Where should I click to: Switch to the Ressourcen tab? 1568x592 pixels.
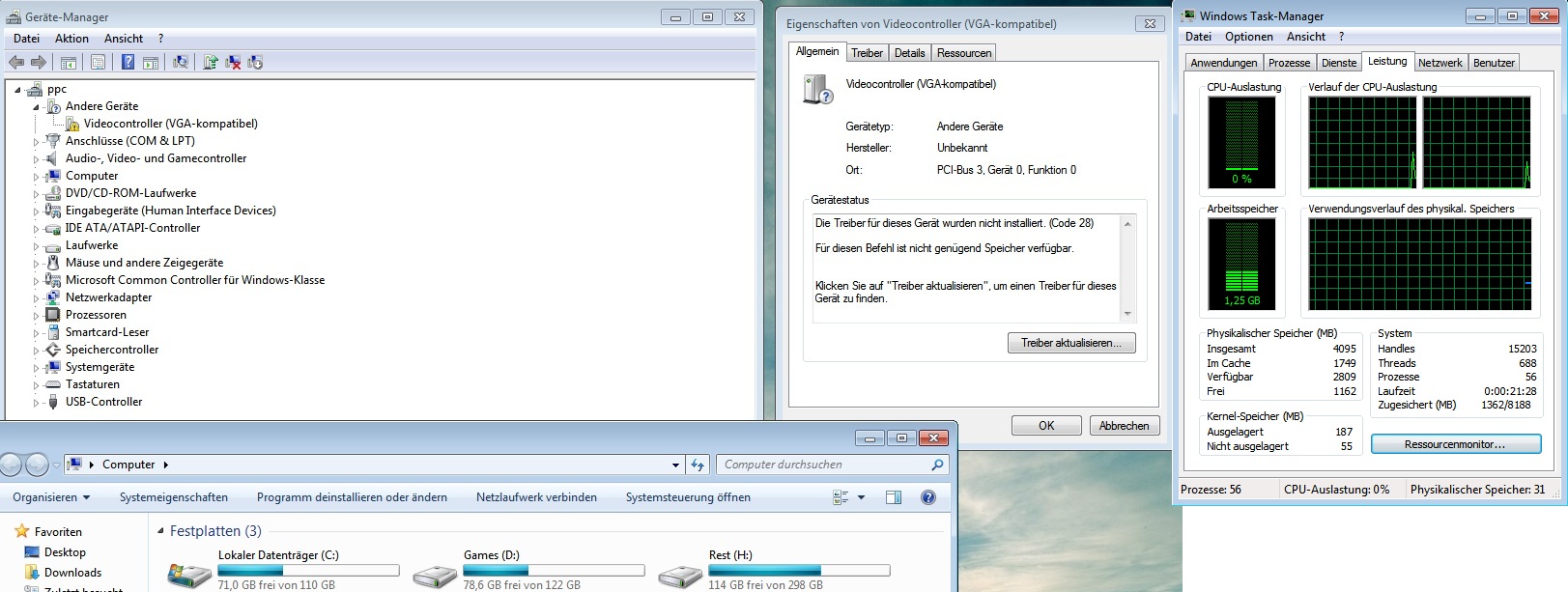(x=964, y=53)
